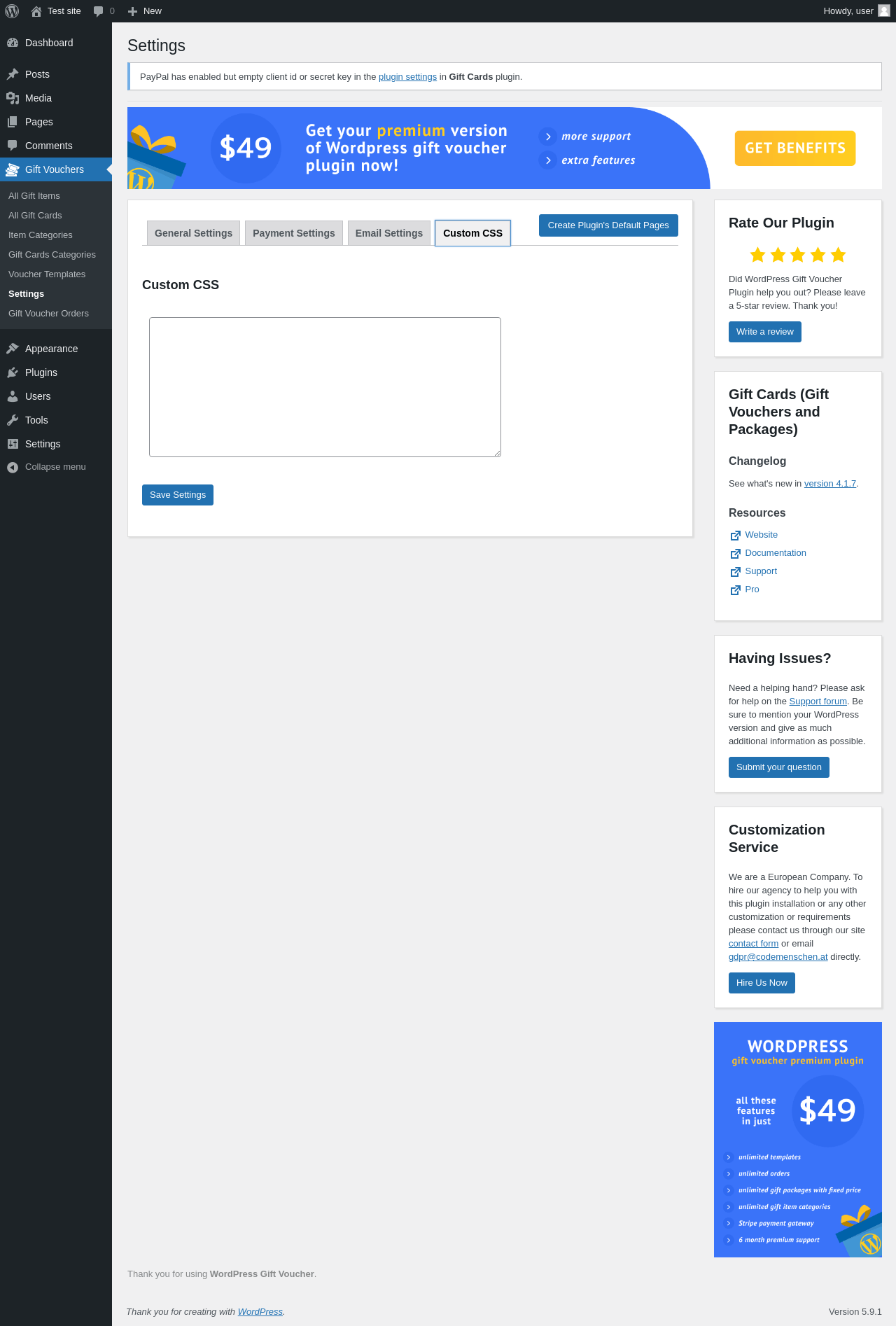Click the Dashboard gauge icon
The height and width of the screenshot is (1326, 896).
(13, 43)
